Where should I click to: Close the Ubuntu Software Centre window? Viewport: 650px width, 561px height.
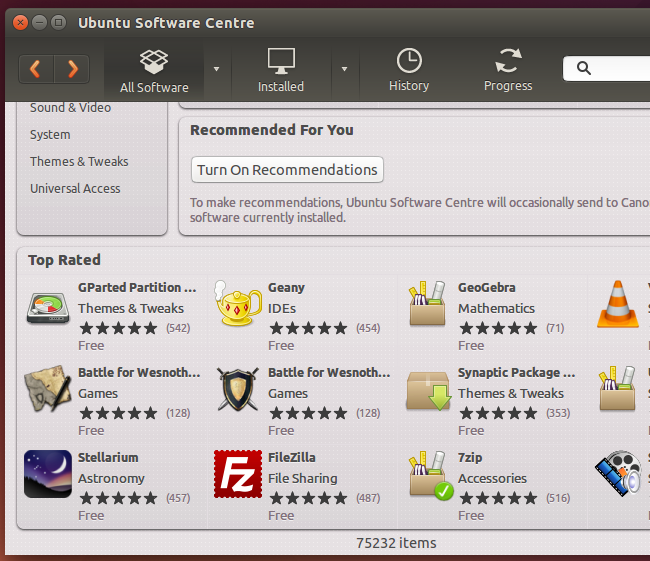[20, 22]
